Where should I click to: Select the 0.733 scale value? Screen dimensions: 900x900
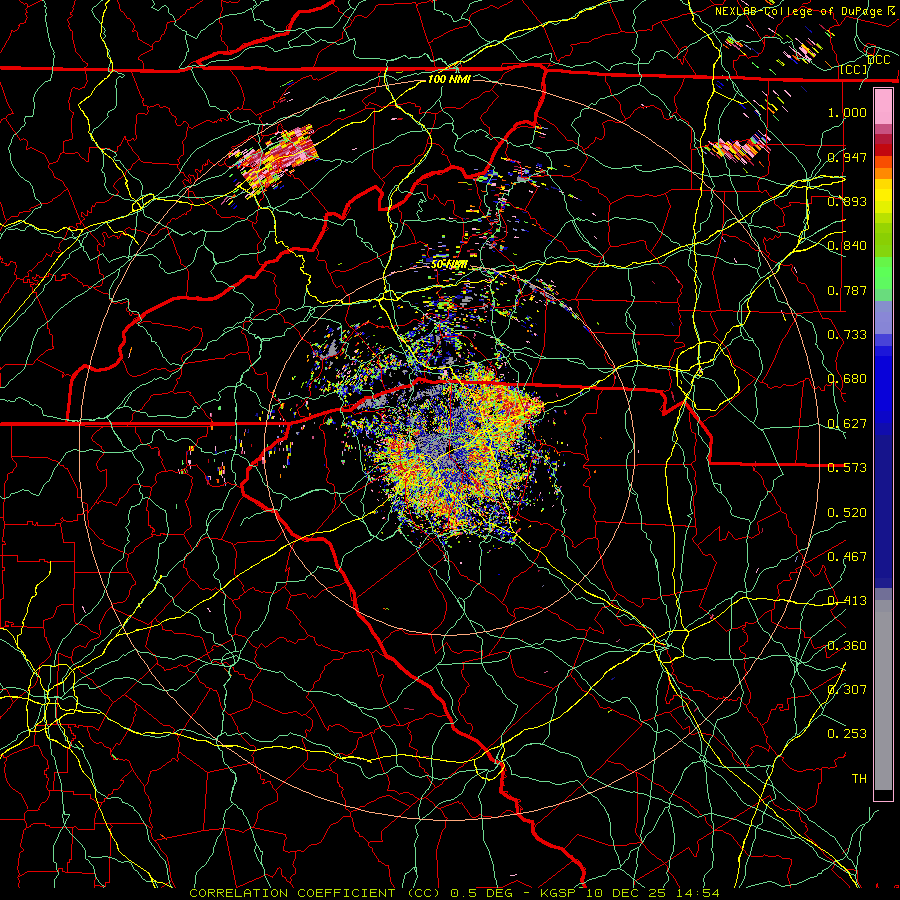[847, 335]
